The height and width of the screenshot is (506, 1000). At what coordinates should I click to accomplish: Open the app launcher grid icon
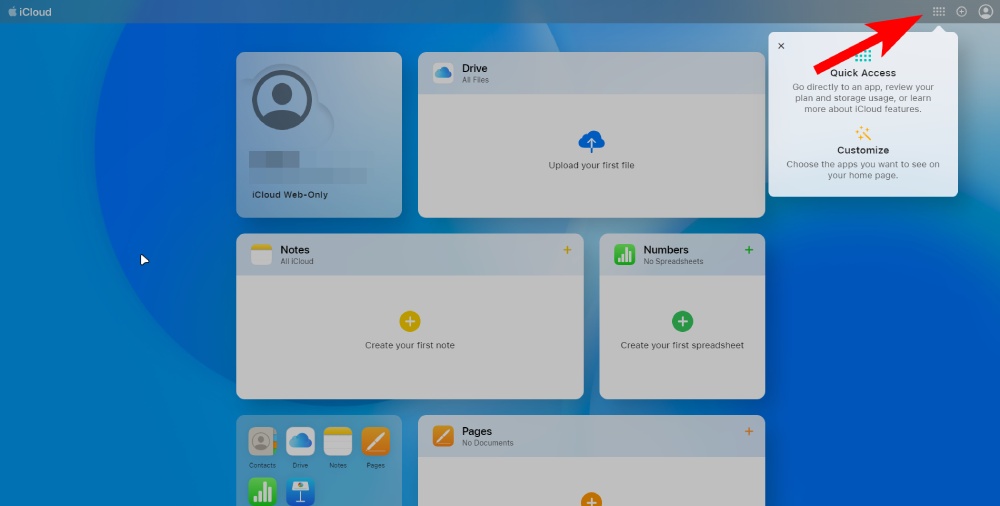coord(938,12)
